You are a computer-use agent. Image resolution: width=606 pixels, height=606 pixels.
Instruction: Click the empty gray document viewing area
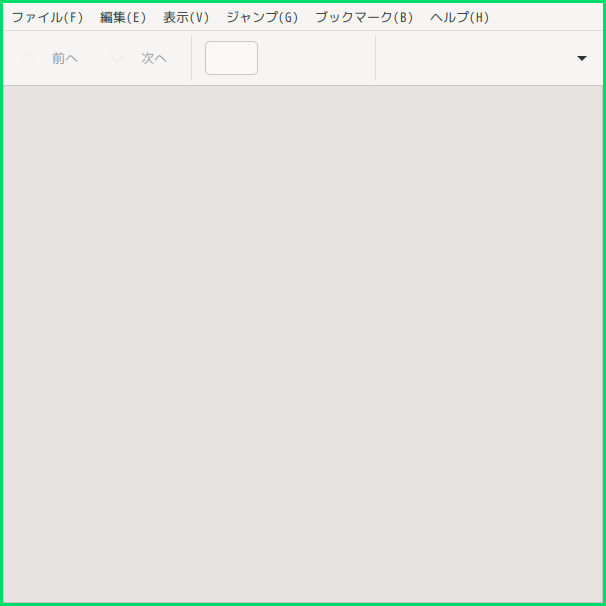[x=303, y=344]
